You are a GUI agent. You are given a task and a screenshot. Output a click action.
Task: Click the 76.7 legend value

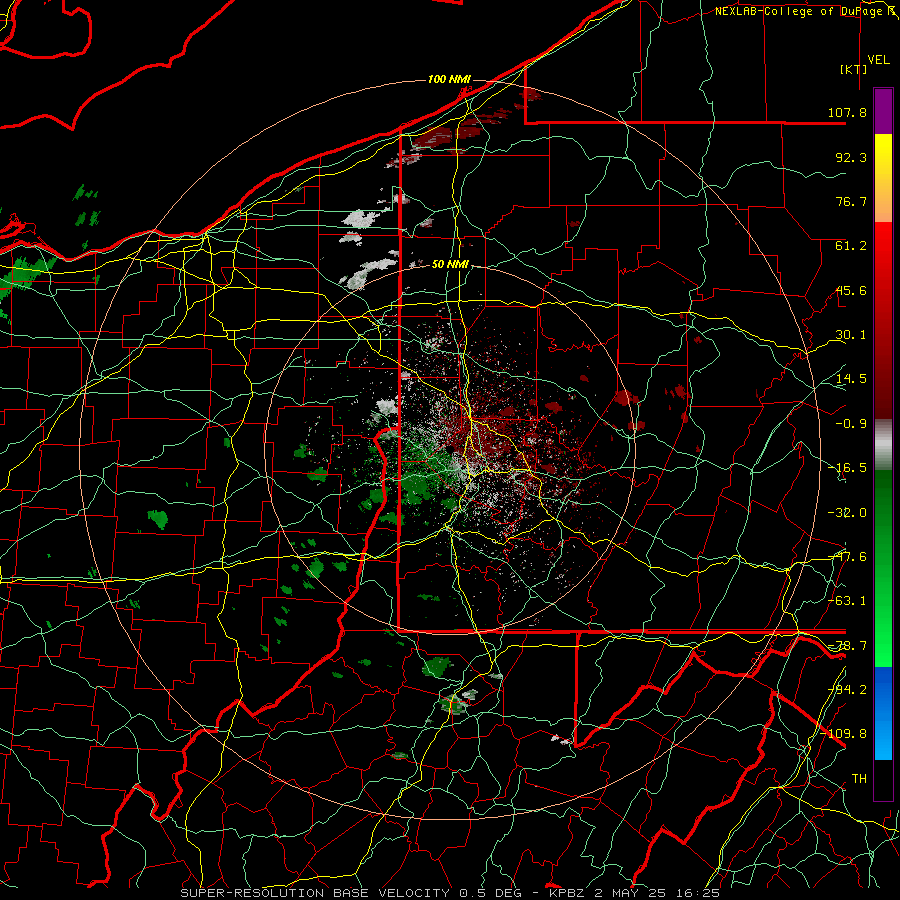coord(851,201)
